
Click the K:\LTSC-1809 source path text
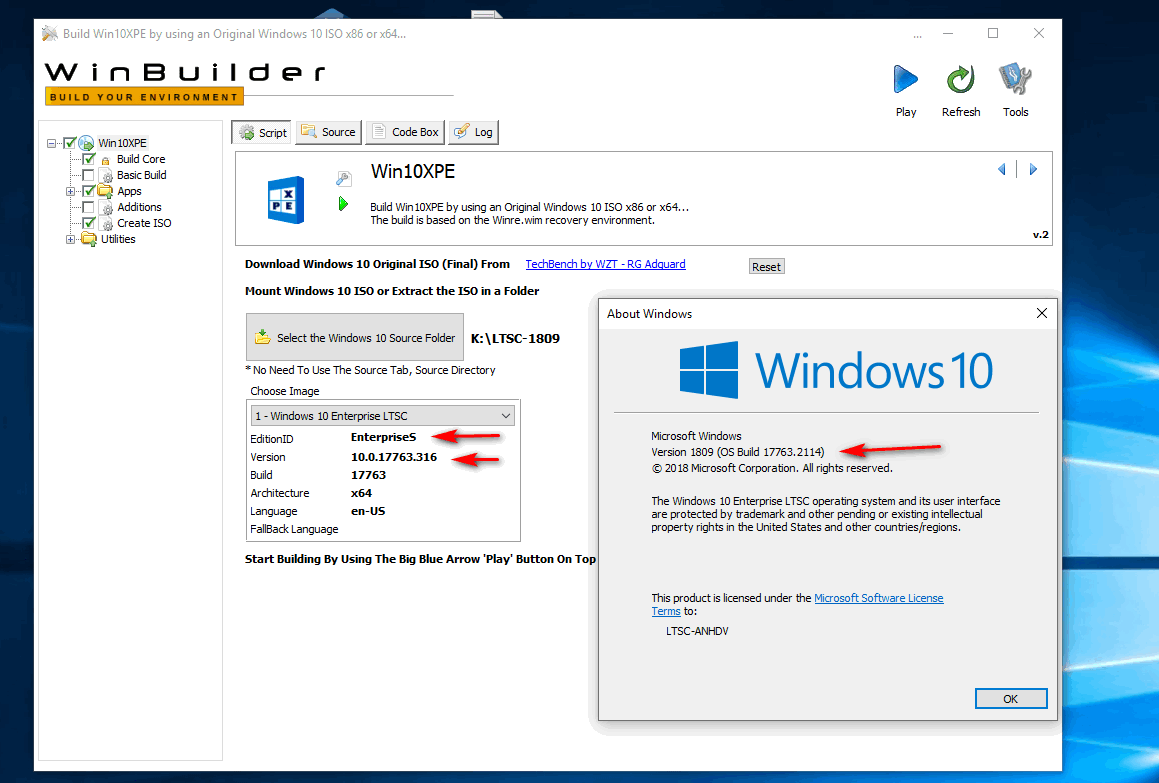tap(515, 339)
